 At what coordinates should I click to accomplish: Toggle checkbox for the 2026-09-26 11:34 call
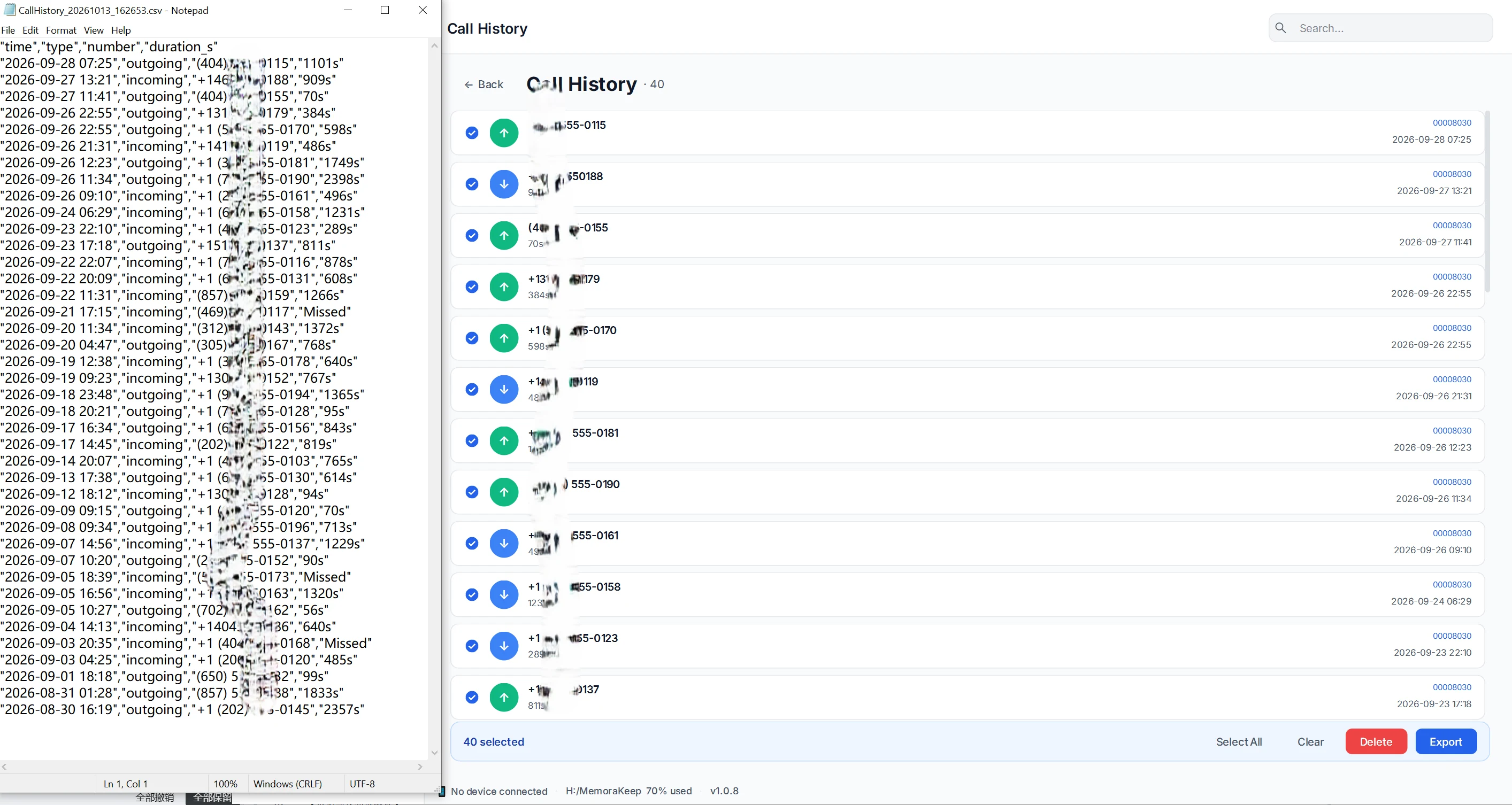tap(472, 492)
